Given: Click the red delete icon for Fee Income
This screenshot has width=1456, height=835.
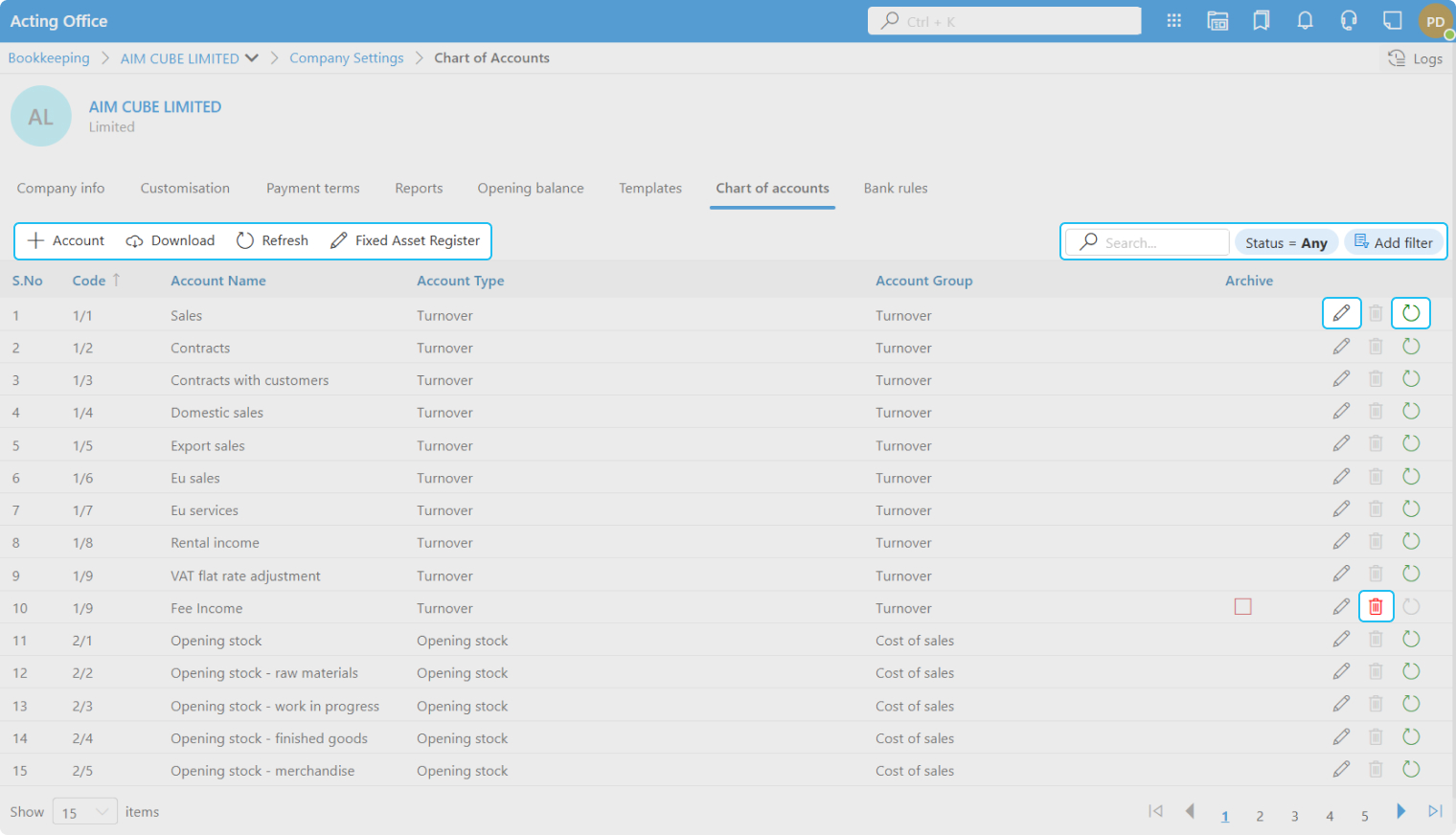Looking at the screenshot, I should click(1376, 606).
